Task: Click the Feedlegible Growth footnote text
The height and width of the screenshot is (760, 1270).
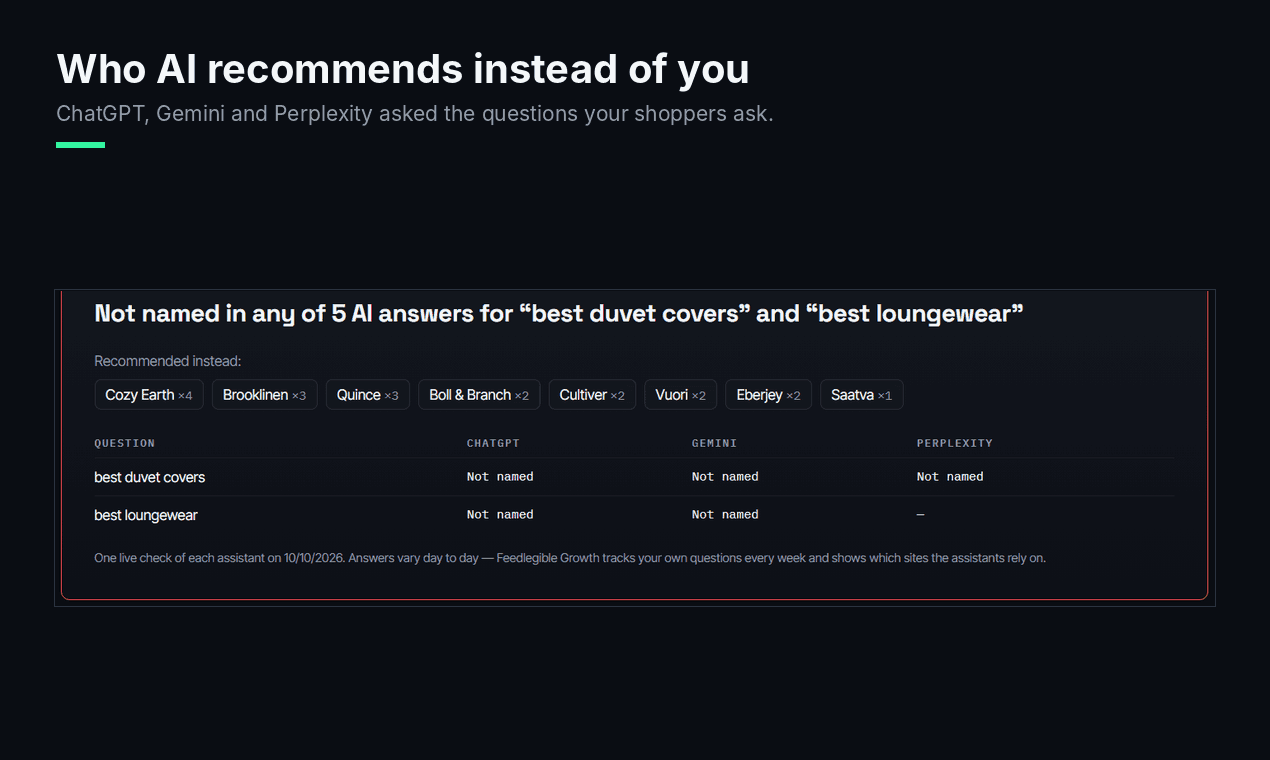Action: tap(570, 558)
